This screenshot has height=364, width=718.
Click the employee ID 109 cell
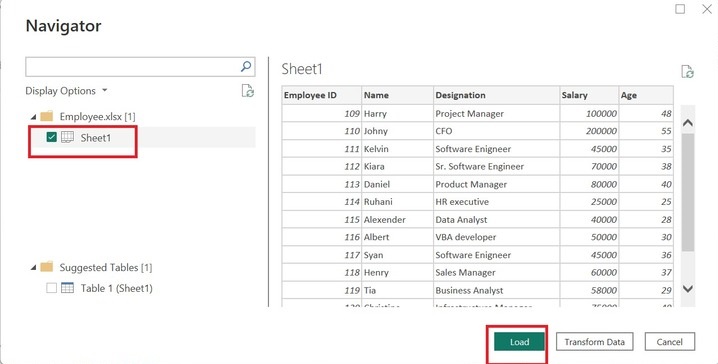click(321, 114)
